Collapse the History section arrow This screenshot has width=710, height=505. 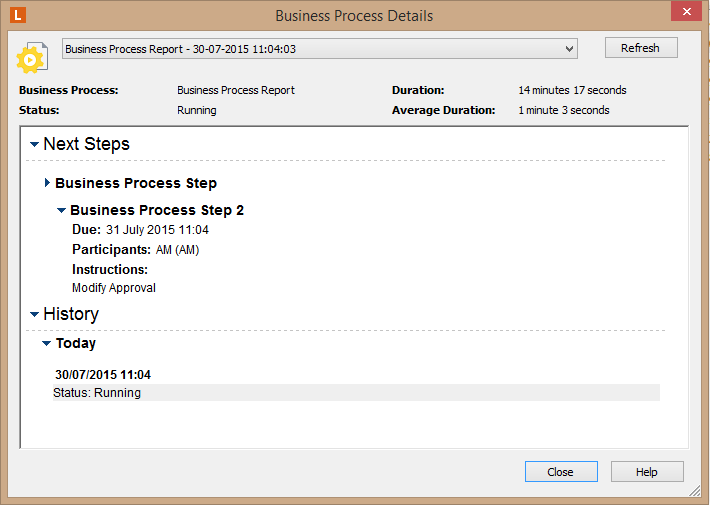point(34,314)
